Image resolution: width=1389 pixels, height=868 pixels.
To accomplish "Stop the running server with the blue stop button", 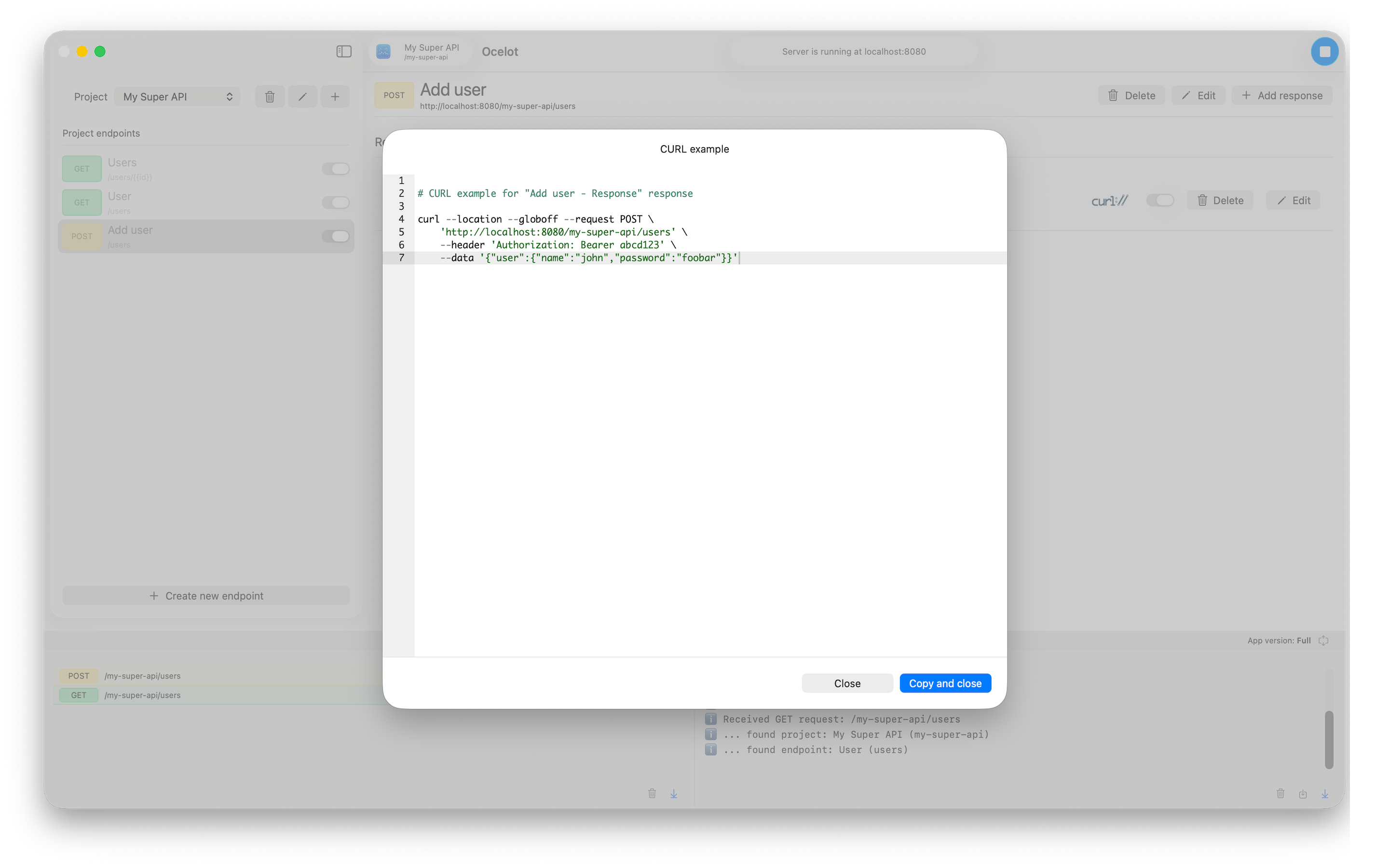I will (1324, 51).
